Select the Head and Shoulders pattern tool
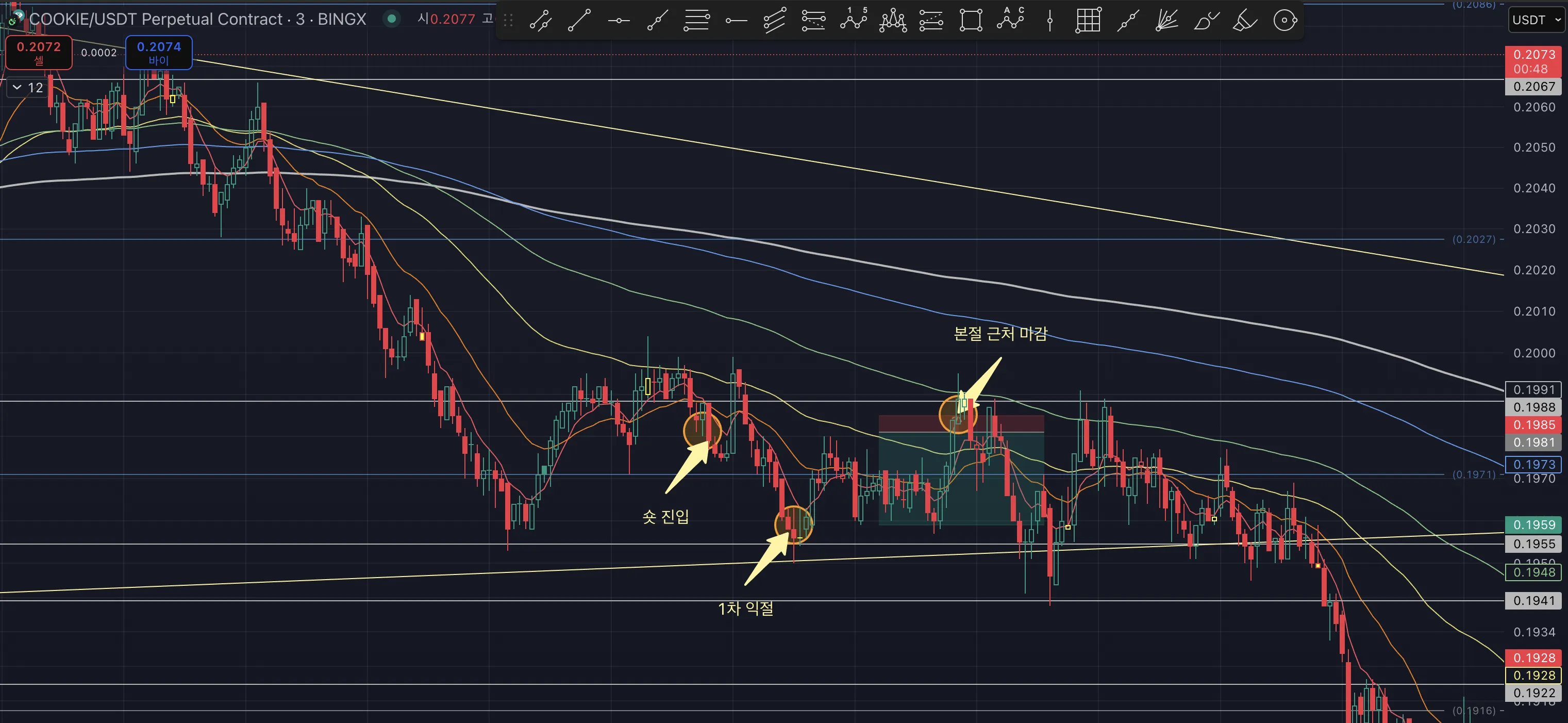 click(x=892, y=21)
